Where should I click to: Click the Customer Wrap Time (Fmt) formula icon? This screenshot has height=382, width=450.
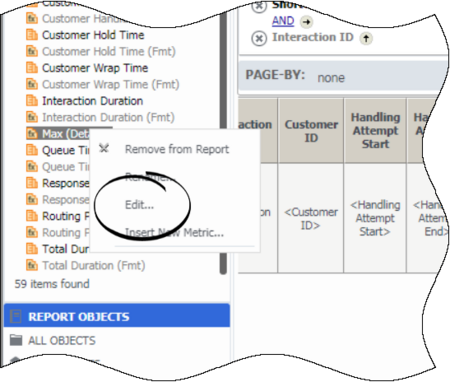pos(32,84)
